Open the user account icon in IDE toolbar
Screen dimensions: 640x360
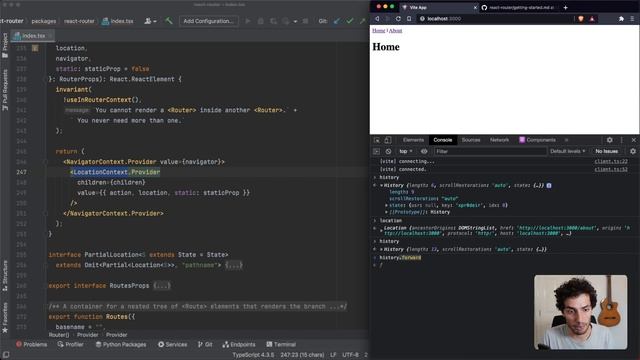coord(150,21)
